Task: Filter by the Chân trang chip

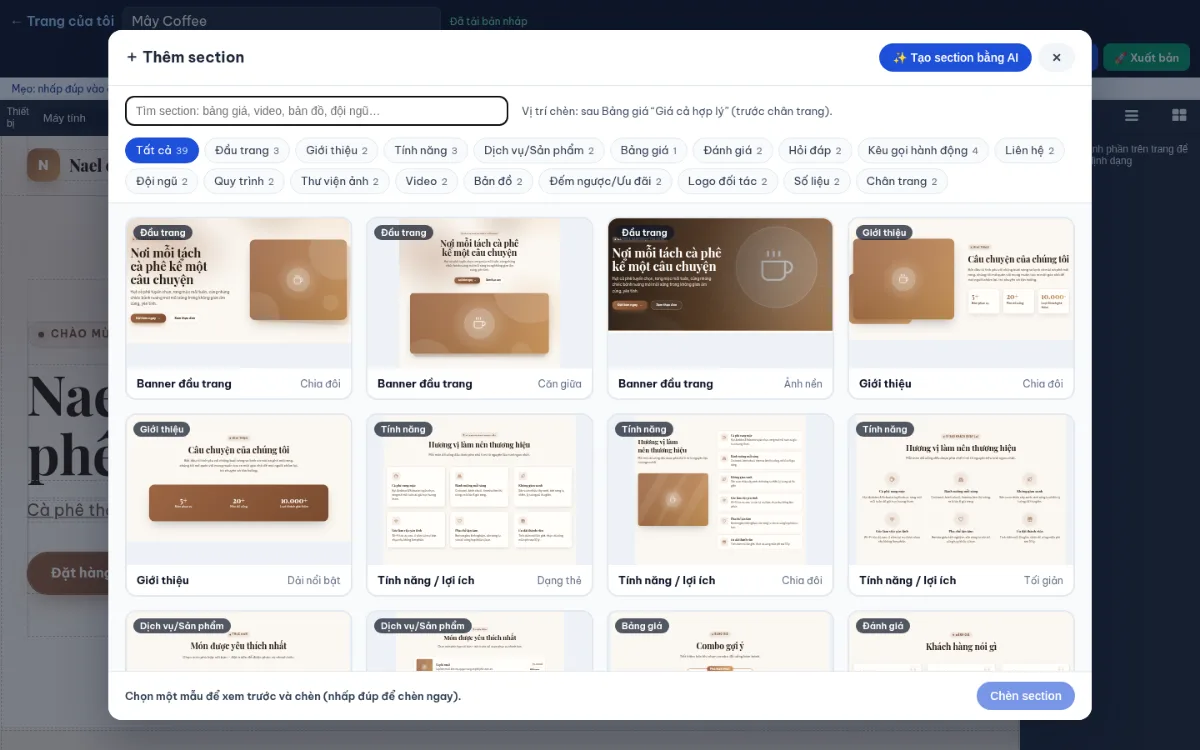Action: [901, 182]
